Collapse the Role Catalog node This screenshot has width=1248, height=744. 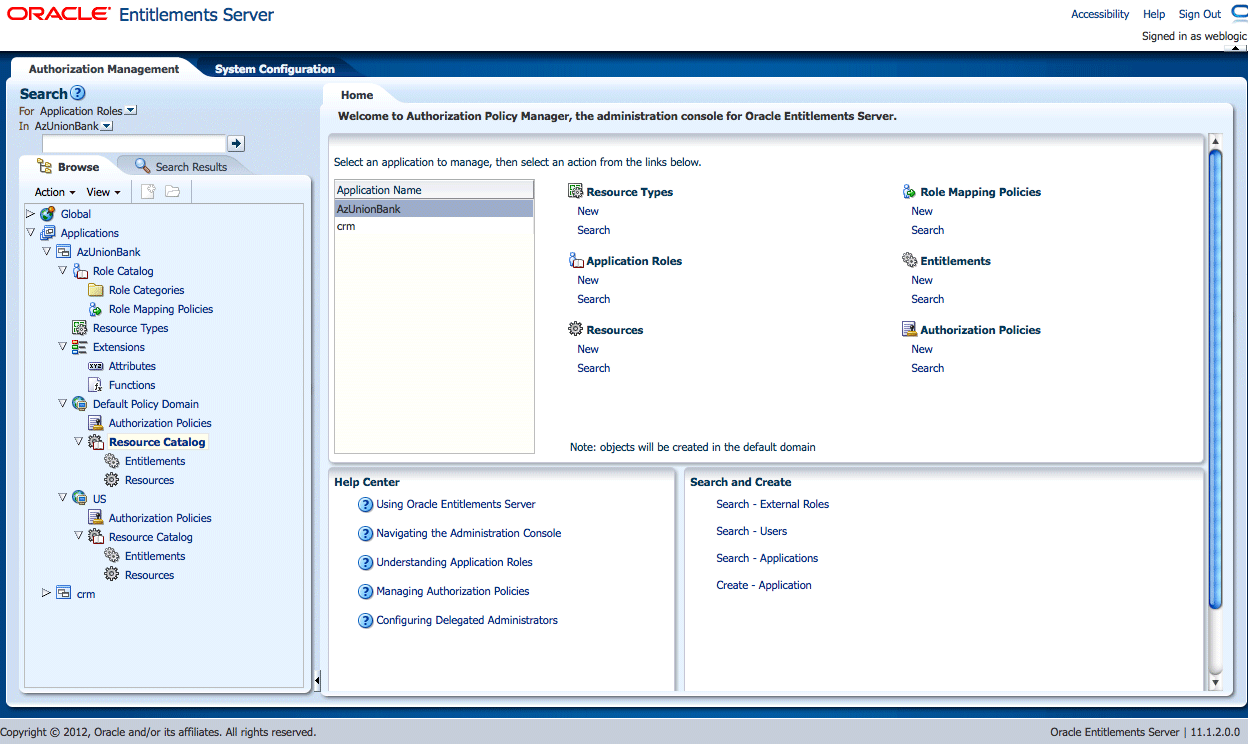(63, 271)
